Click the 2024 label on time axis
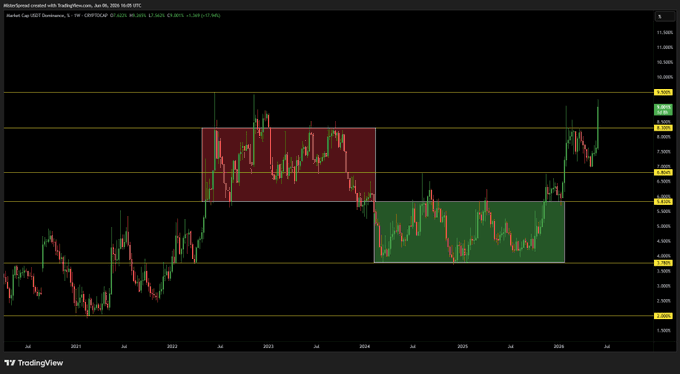 (x=365, y=346)
